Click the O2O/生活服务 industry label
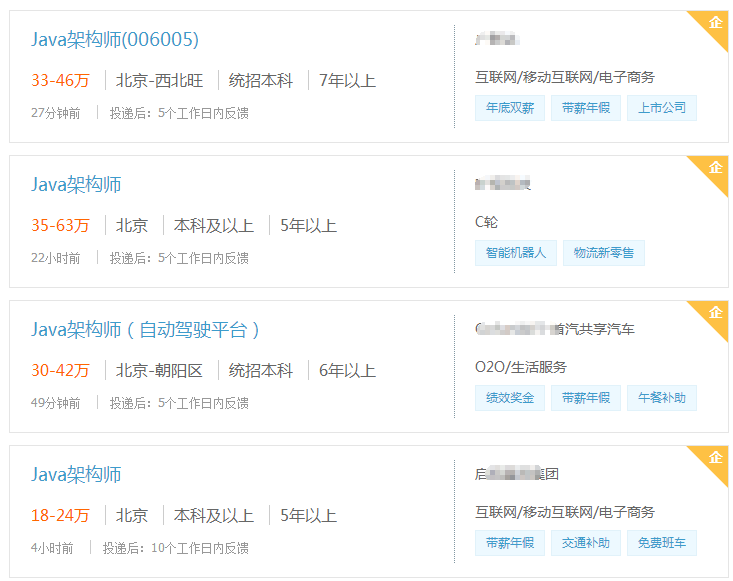This screenshot has width=733, height=581. click(521, 367)
